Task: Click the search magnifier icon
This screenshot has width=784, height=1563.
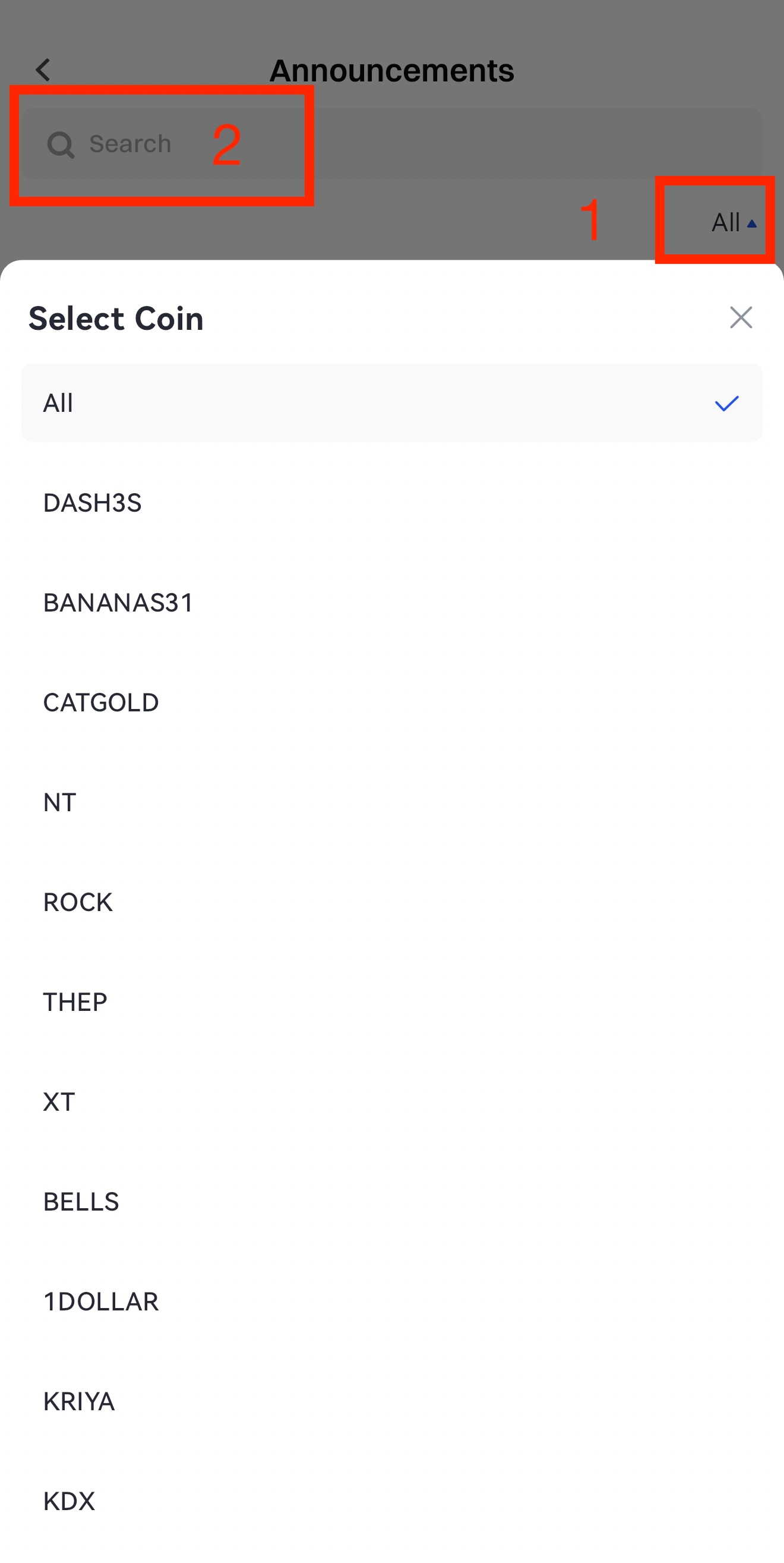Action: pyautogui.click(x=61, y=145)
